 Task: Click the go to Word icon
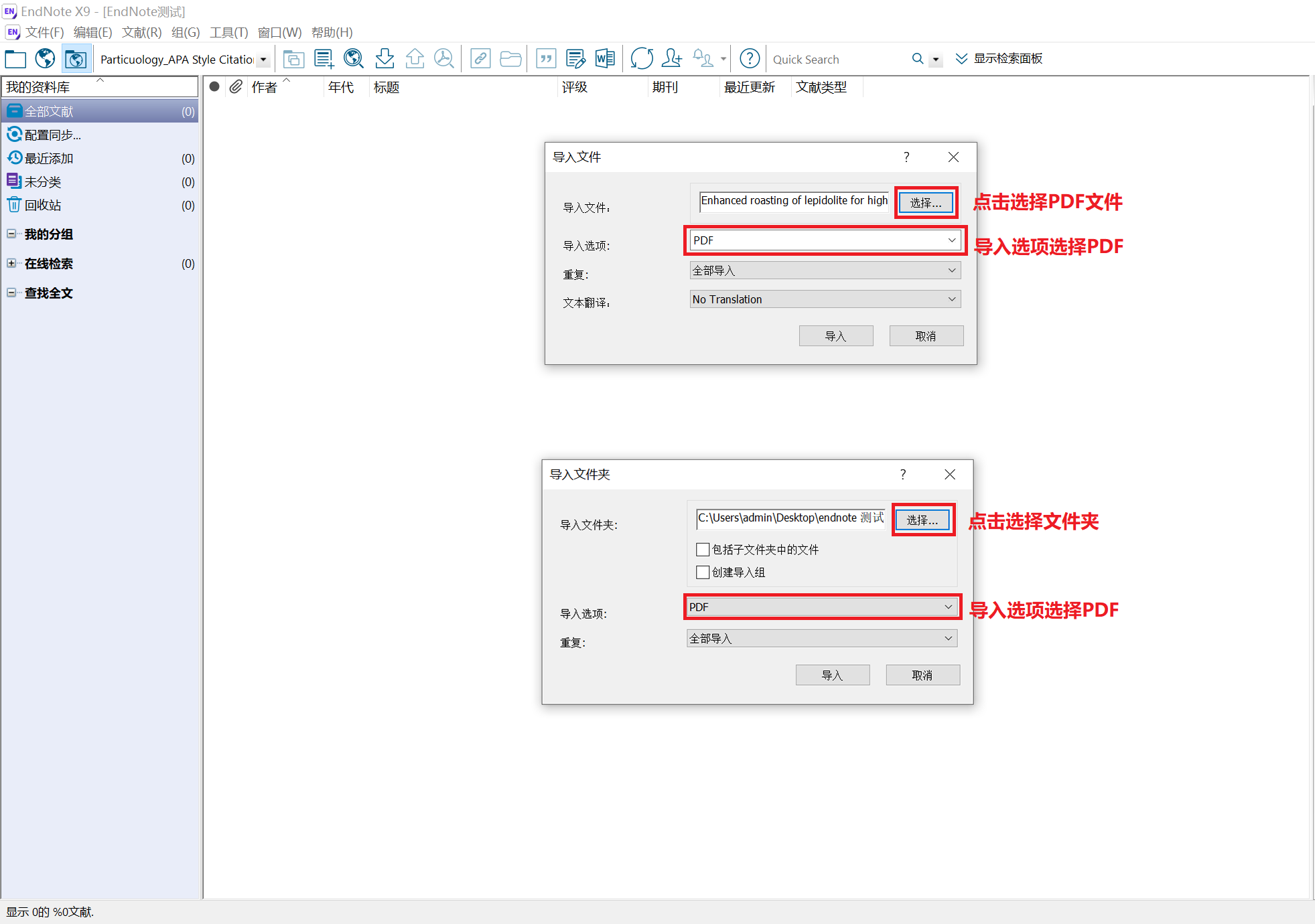pyautogui.click(x=605, y=59)
